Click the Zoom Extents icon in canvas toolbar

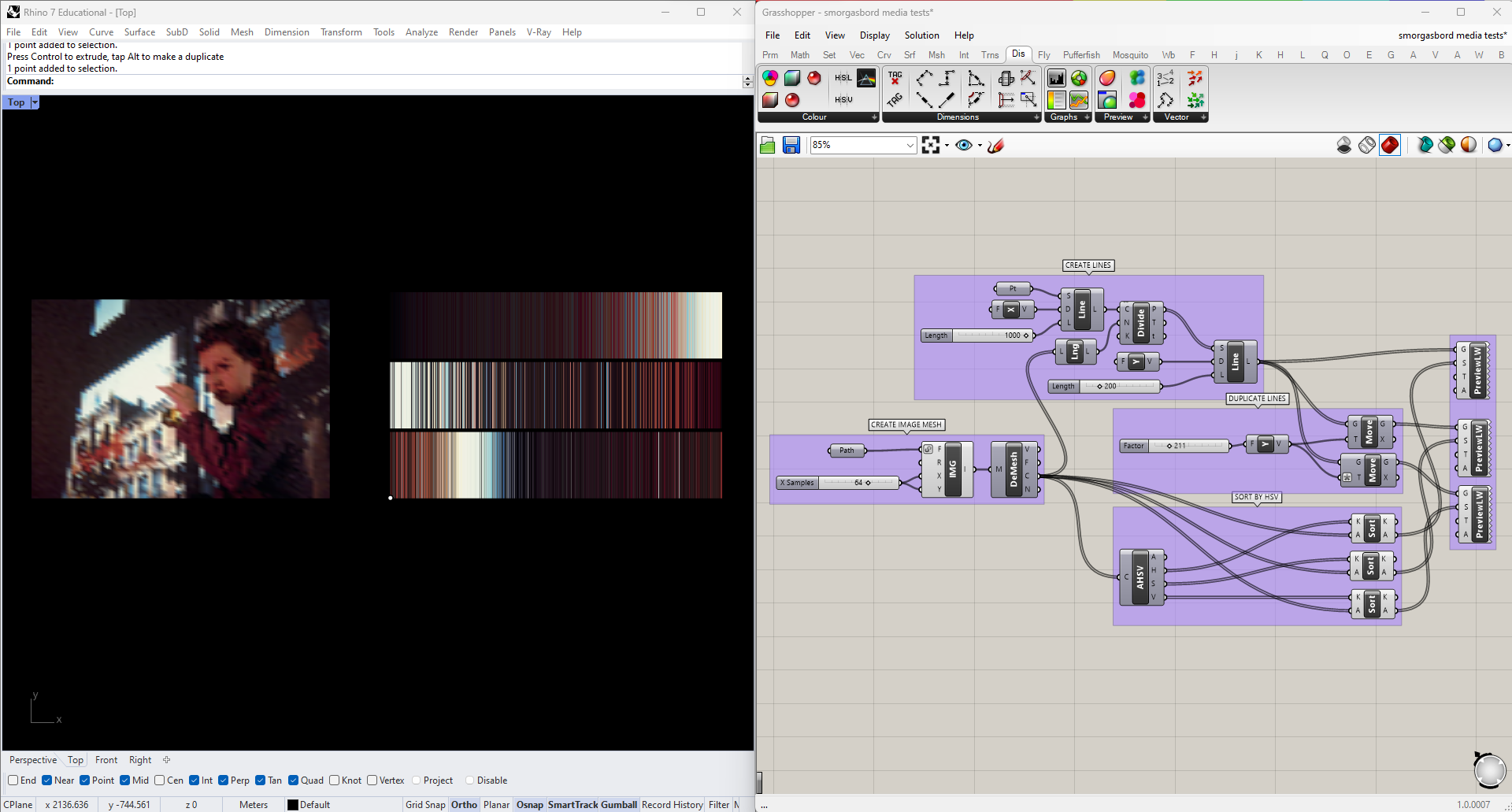coord(931,145)
